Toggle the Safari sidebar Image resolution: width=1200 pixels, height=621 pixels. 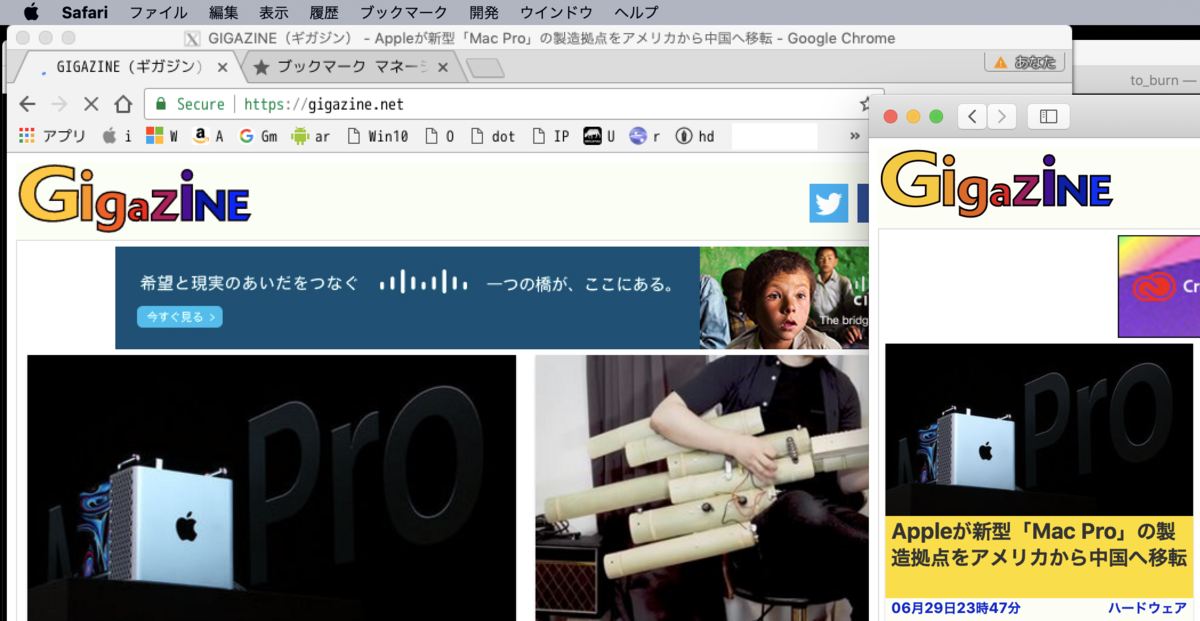[1048, 116]
